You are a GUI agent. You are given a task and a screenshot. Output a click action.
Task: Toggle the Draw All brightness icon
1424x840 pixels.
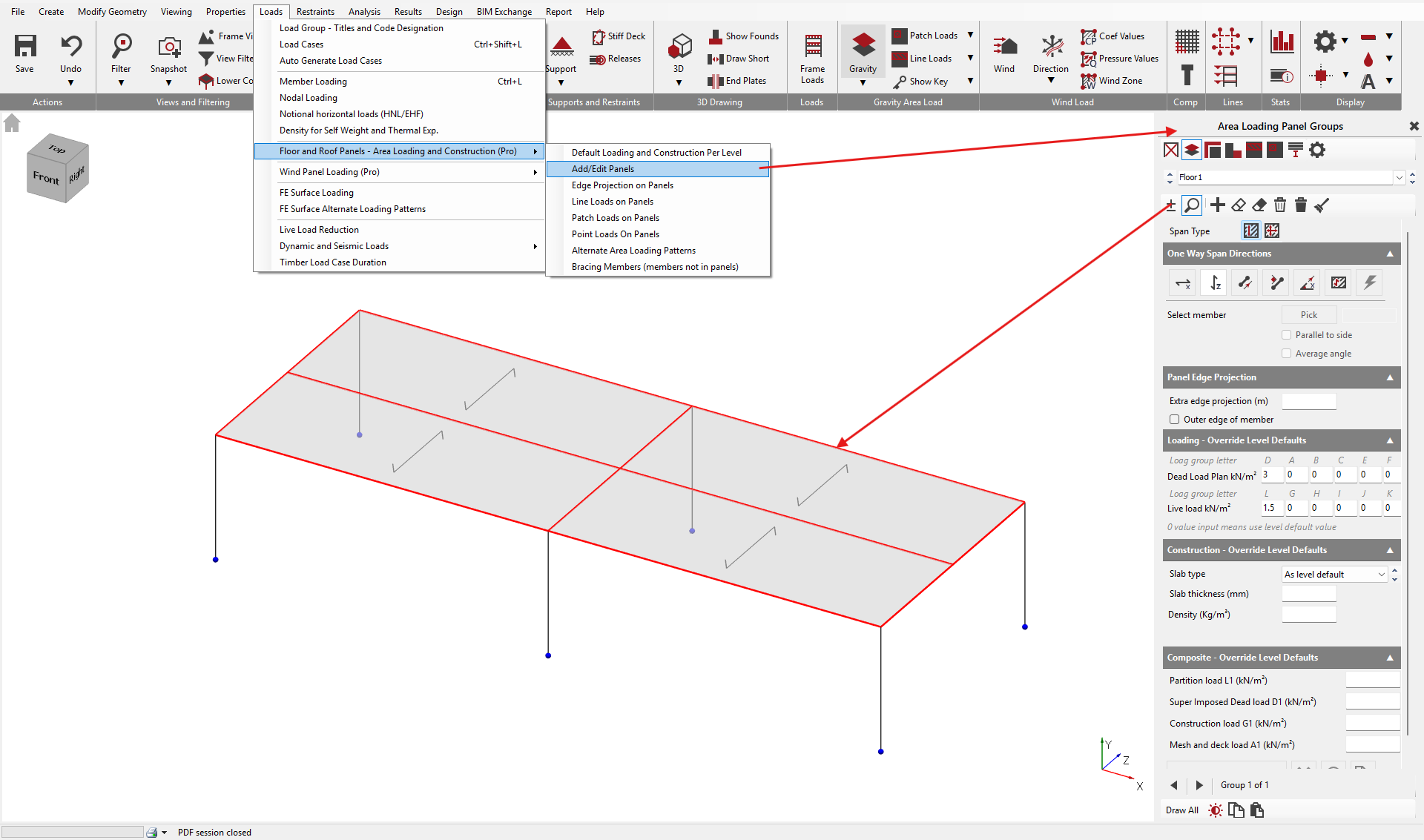tap(1216, 810)
